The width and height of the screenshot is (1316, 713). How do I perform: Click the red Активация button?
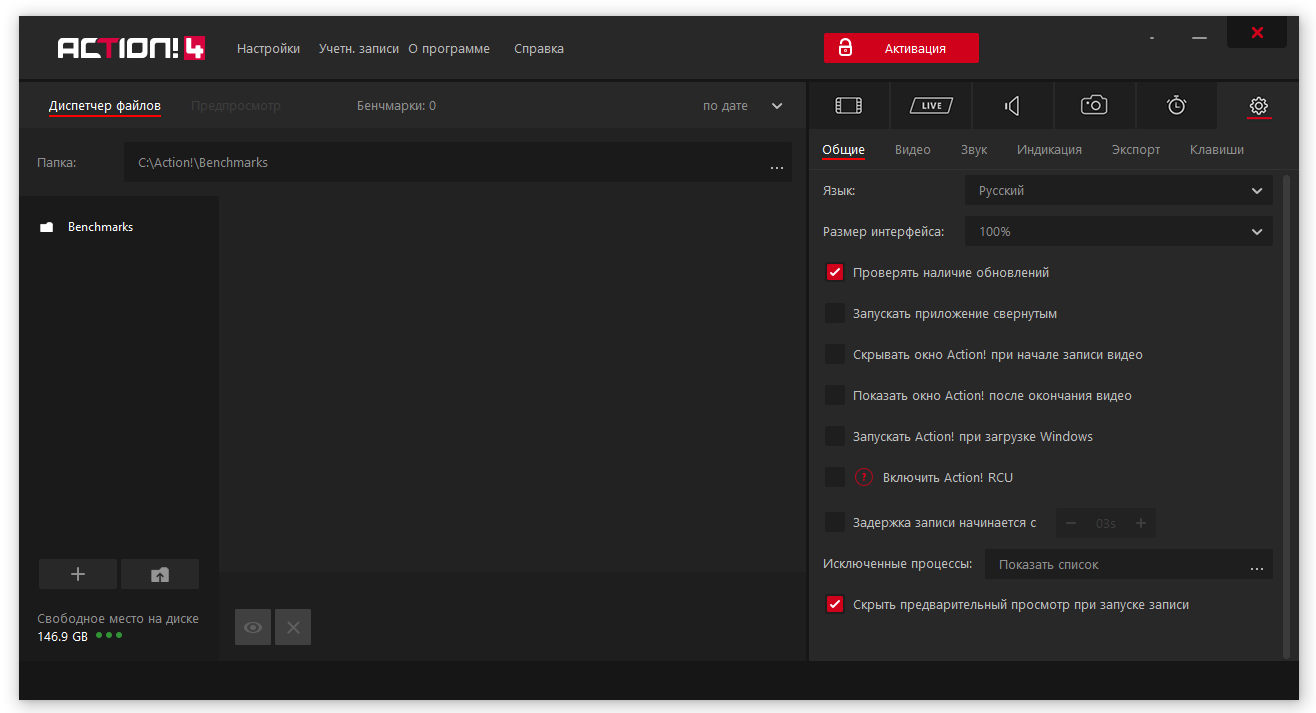pyautogui.click(x=901, y=48)
